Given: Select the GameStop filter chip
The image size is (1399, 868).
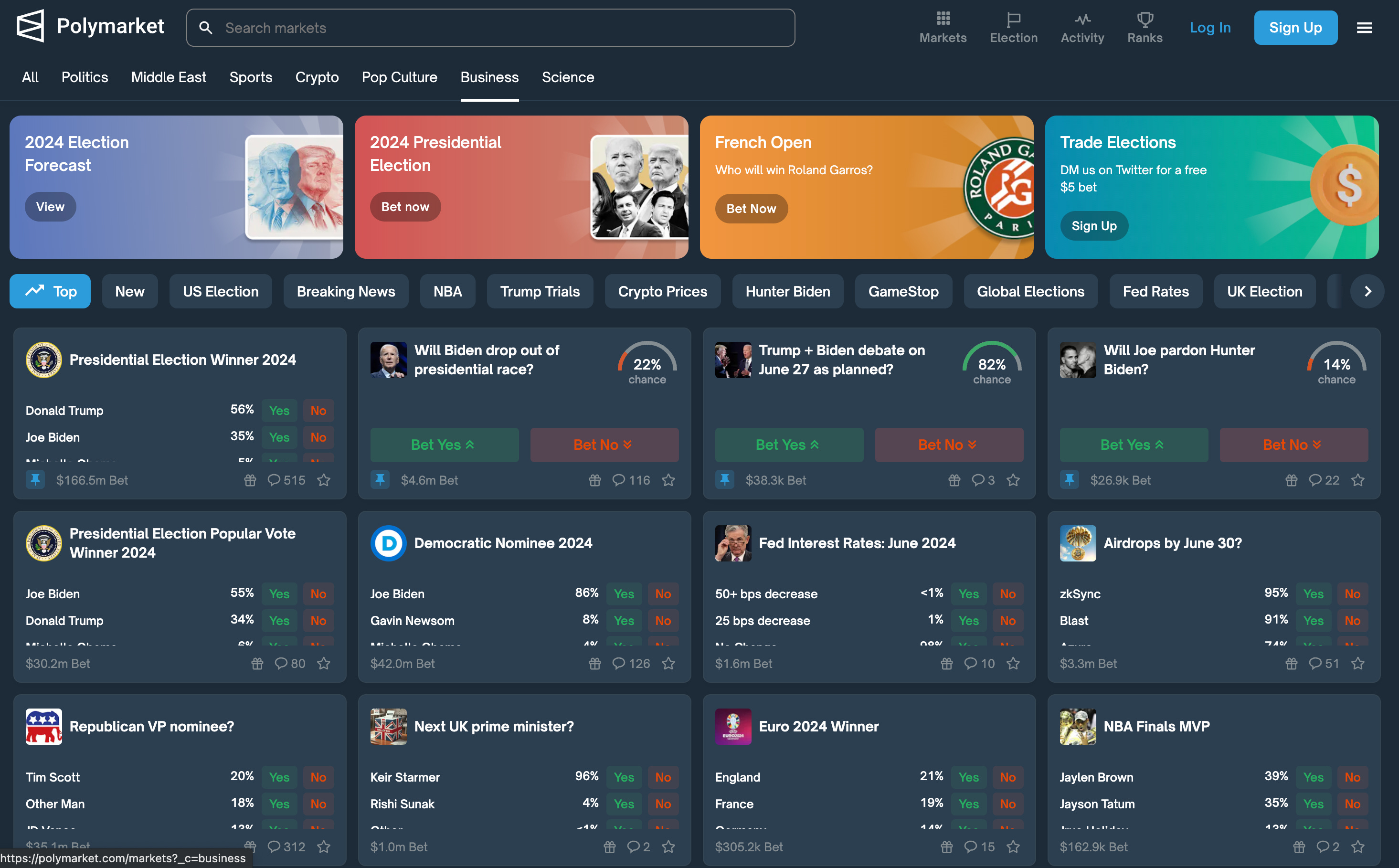Looking at the screenshot, I should click(903, 292).
